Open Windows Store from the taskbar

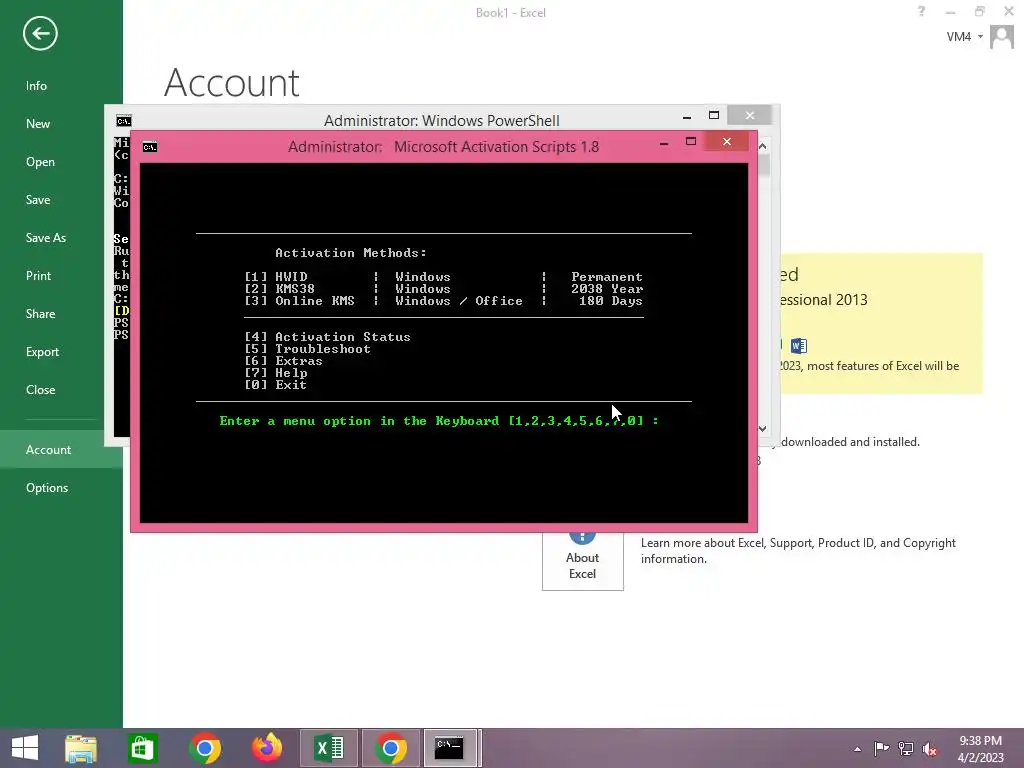(x=142, y=748)
